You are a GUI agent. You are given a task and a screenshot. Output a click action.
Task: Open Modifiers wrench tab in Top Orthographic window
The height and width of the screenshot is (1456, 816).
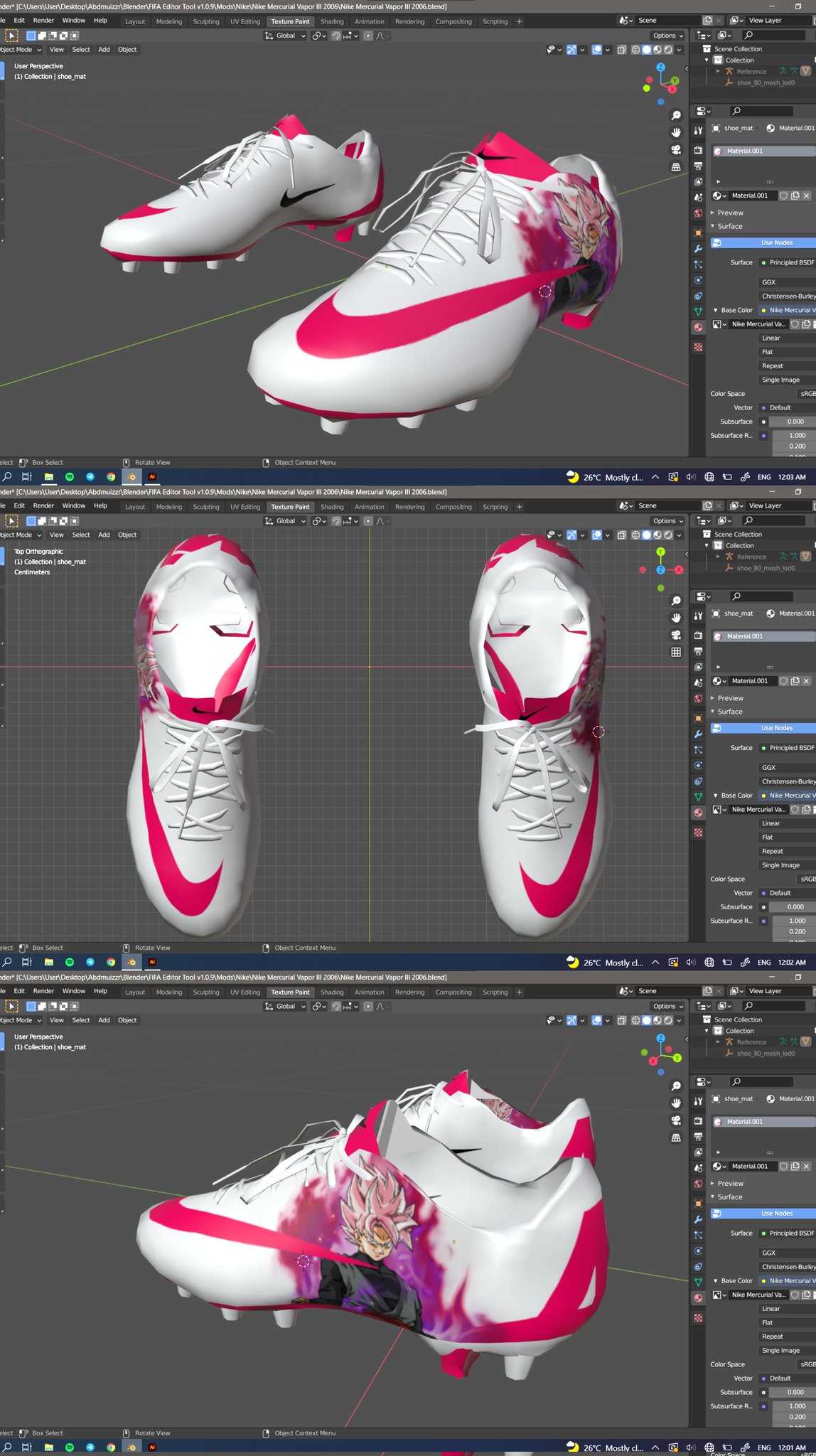pyautogui.click(x=698, y=734)
